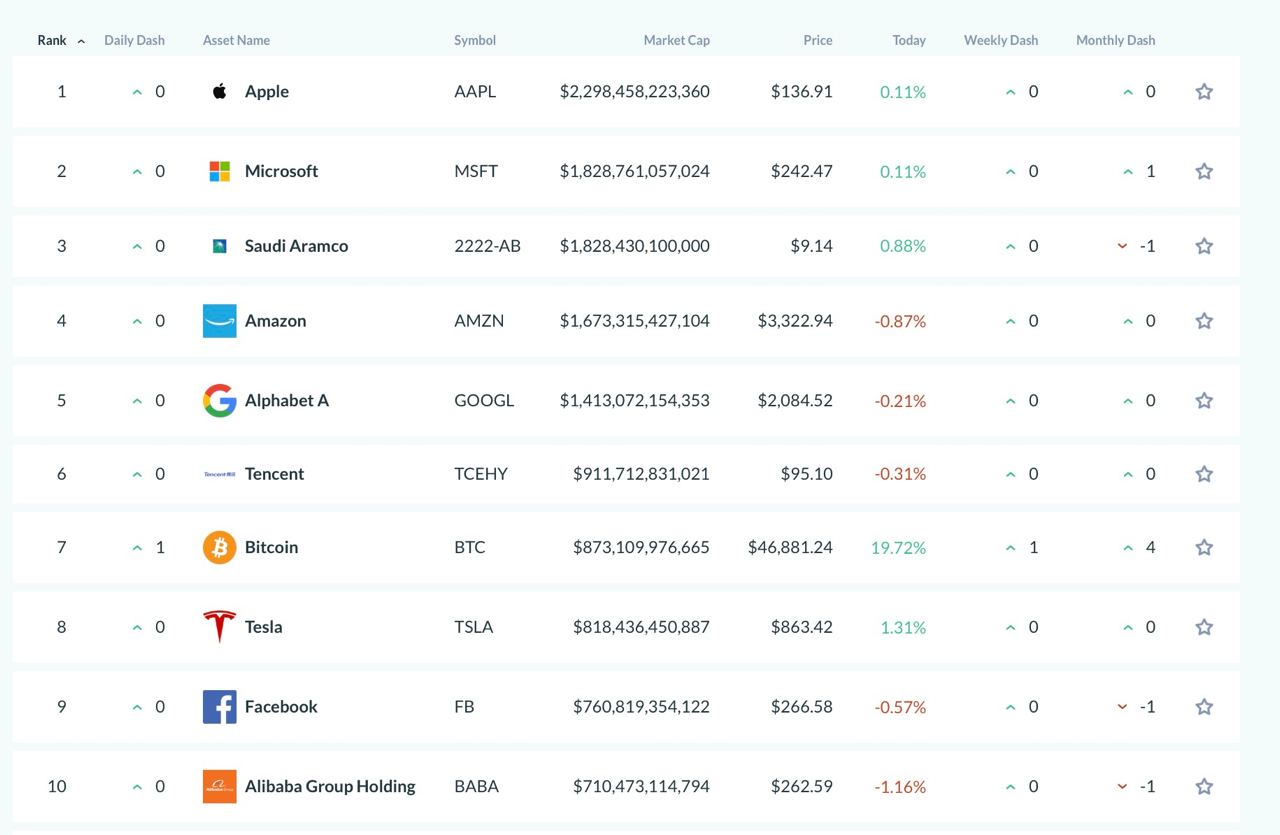This screenshot has width=1280, height=835.
Task: Click Tencent market cap $911,712,831,021
Action: 641,474
